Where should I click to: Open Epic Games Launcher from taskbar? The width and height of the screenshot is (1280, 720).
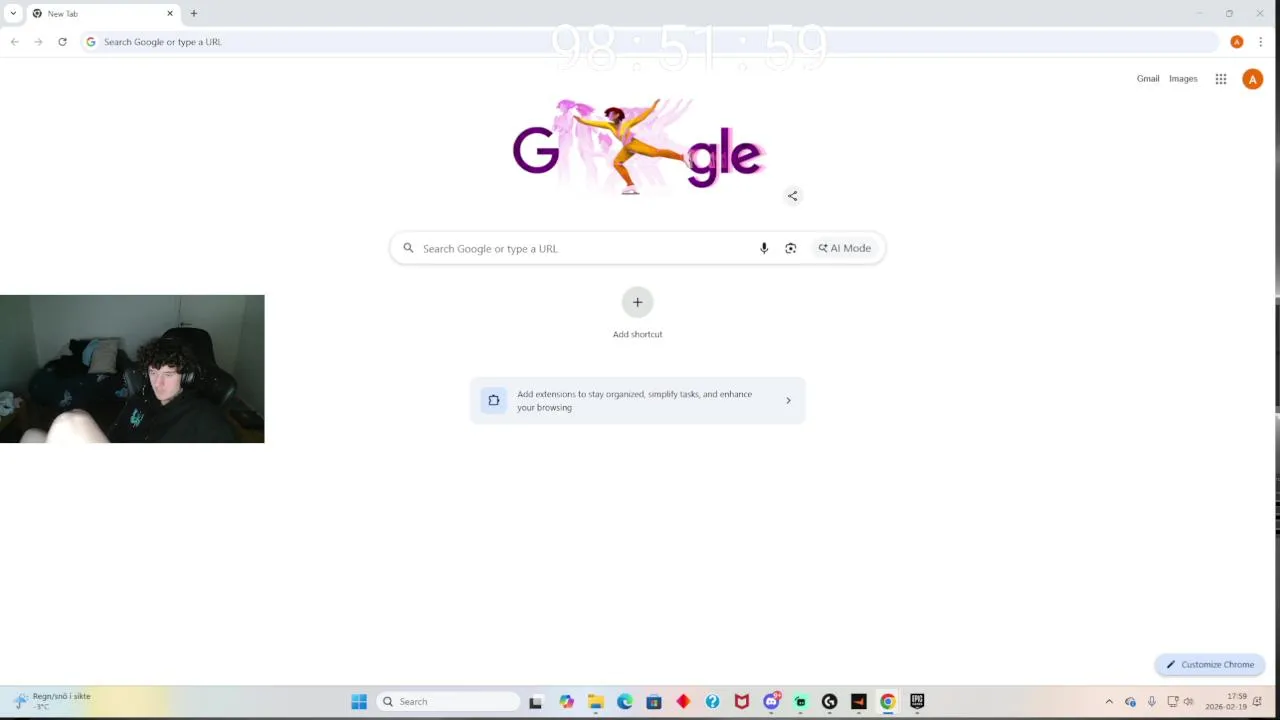click(917, 702)
